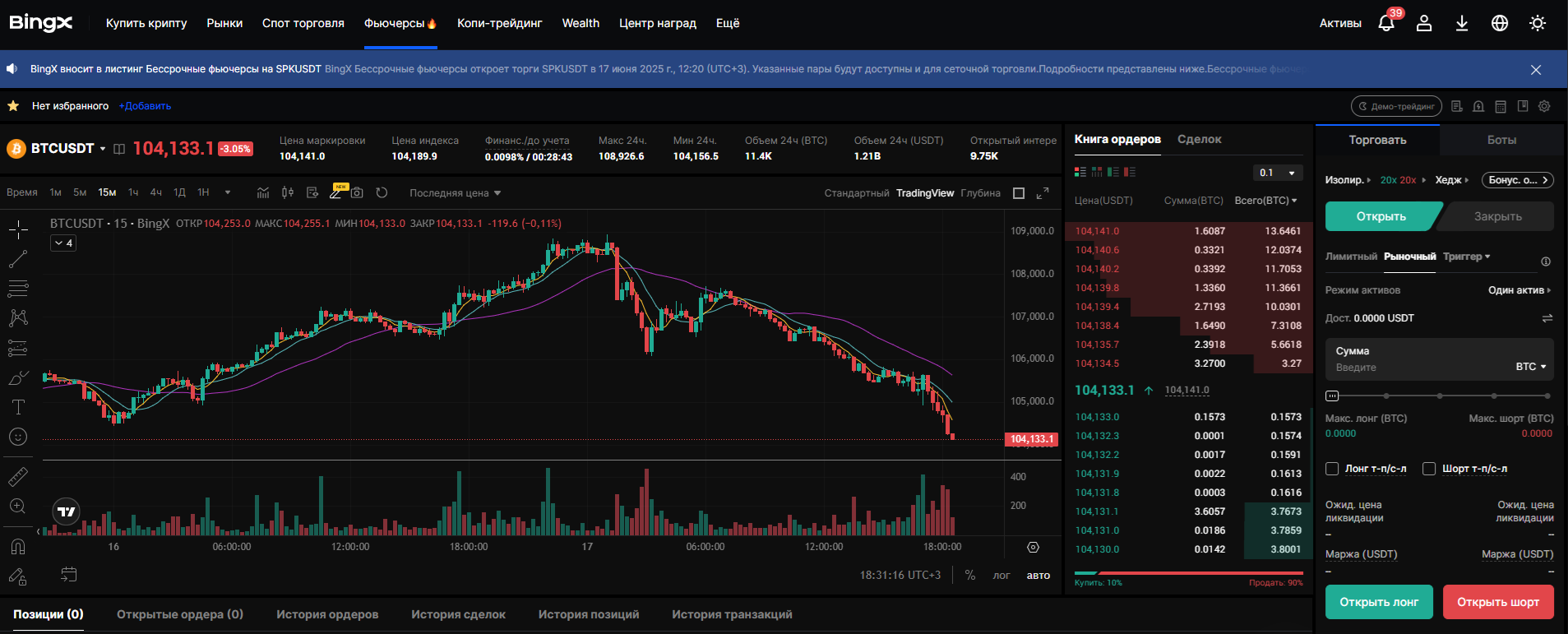Toggle the chart layout square box
1568x634 pixels.
1019,193
